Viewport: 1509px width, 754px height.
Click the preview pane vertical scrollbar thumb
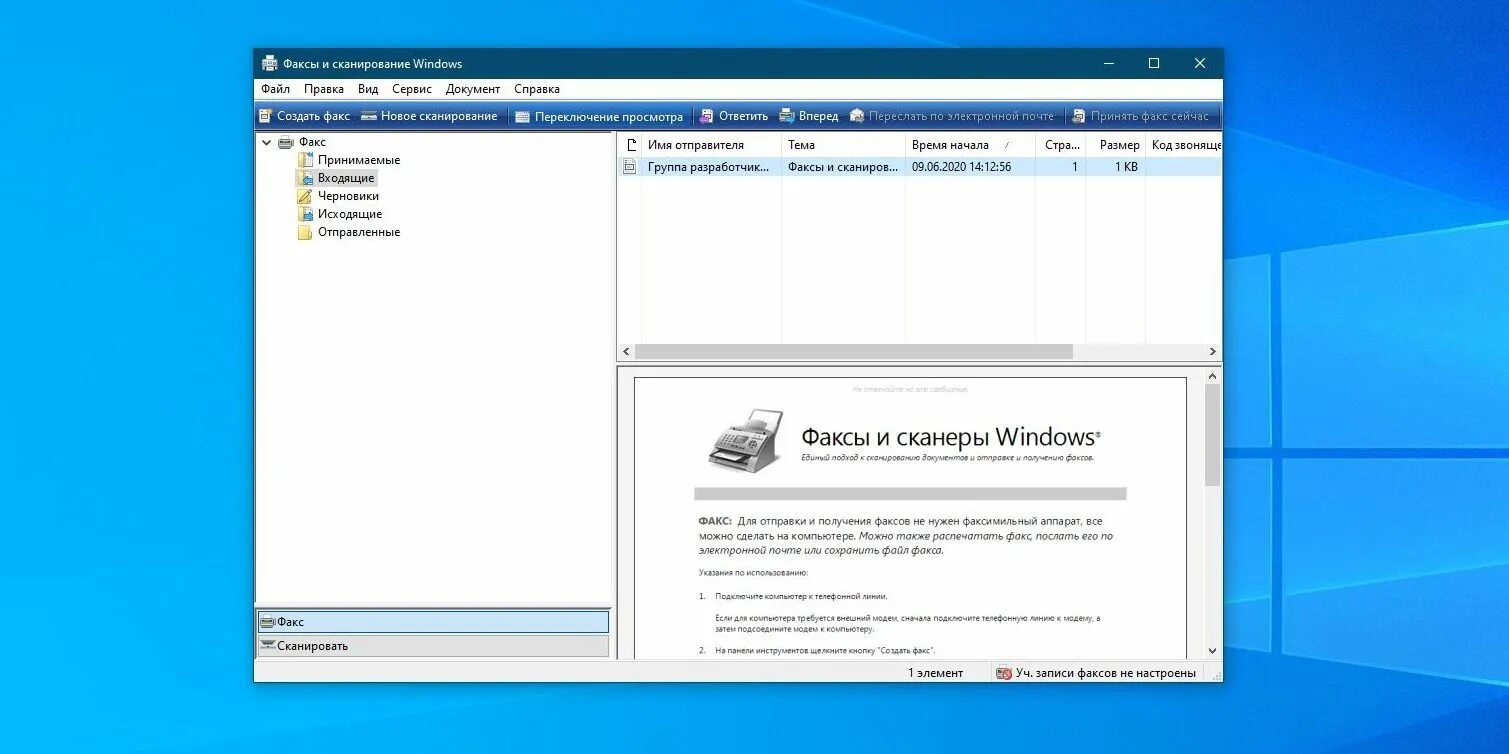1213,435
